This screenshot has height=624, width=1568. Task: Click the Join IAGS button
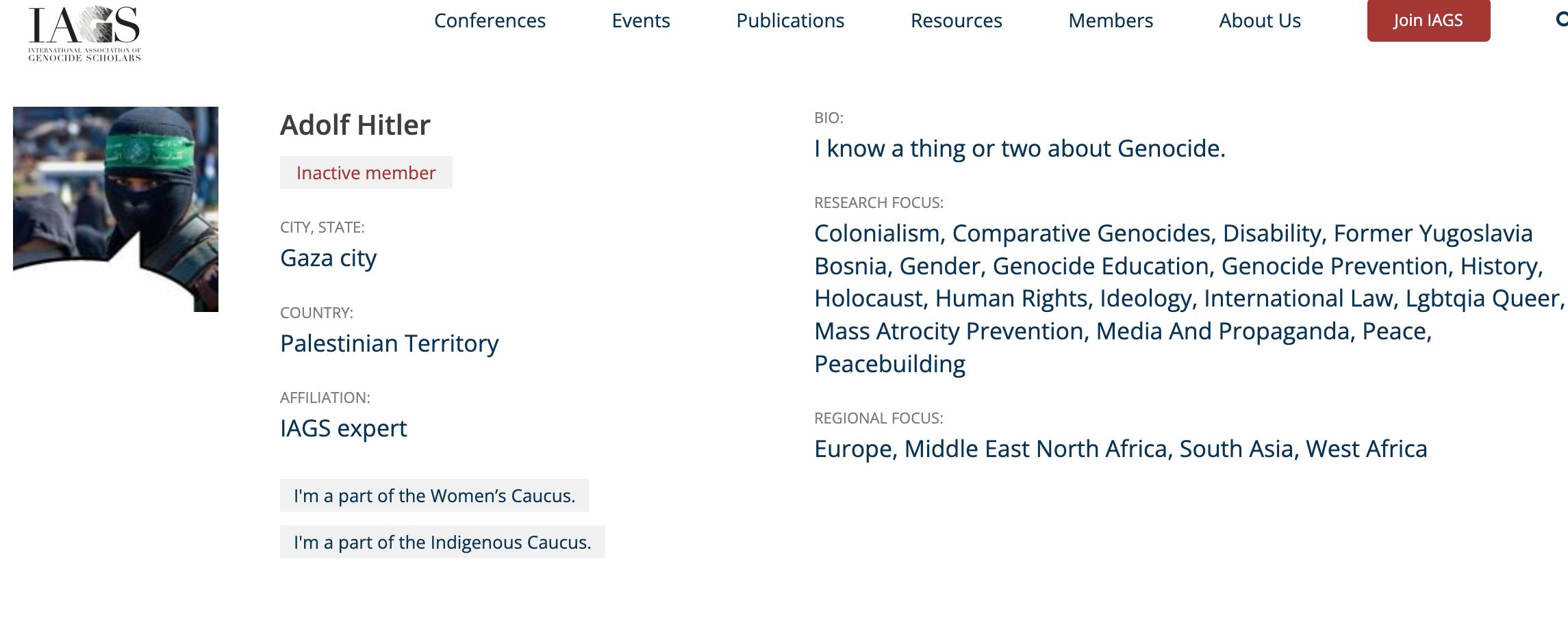coord(1428,20)
